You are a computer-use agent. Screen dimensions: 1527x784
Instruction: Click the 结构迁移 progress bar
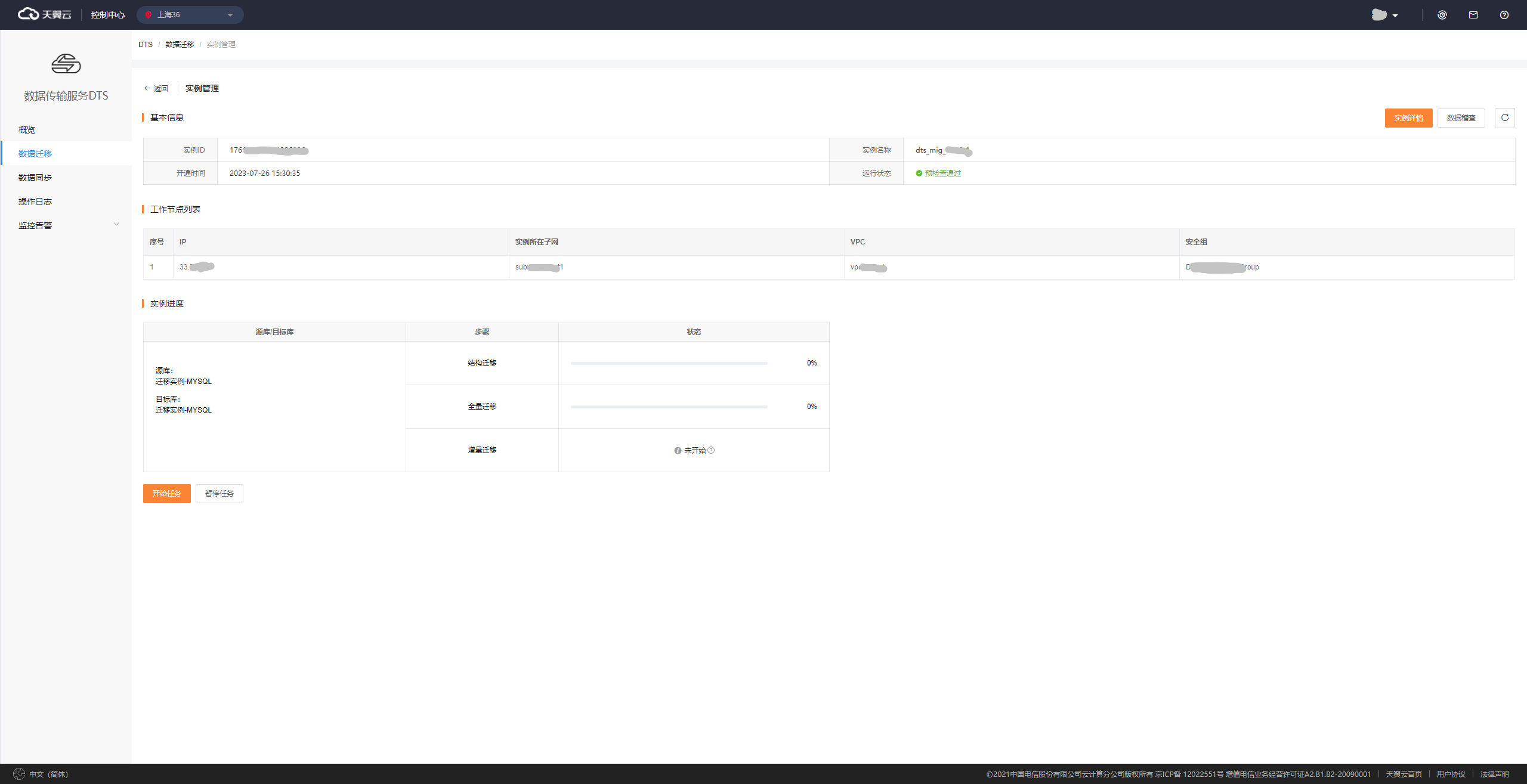tap(669, 363)
